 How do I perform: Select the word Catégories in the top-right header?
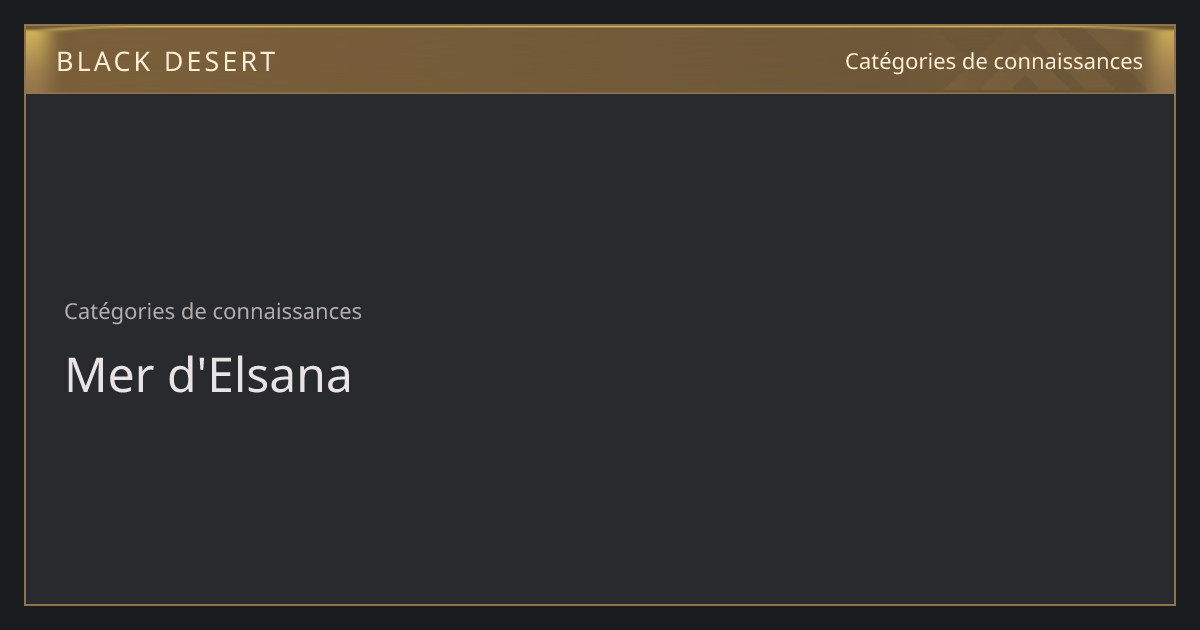[x=900, y=61]
